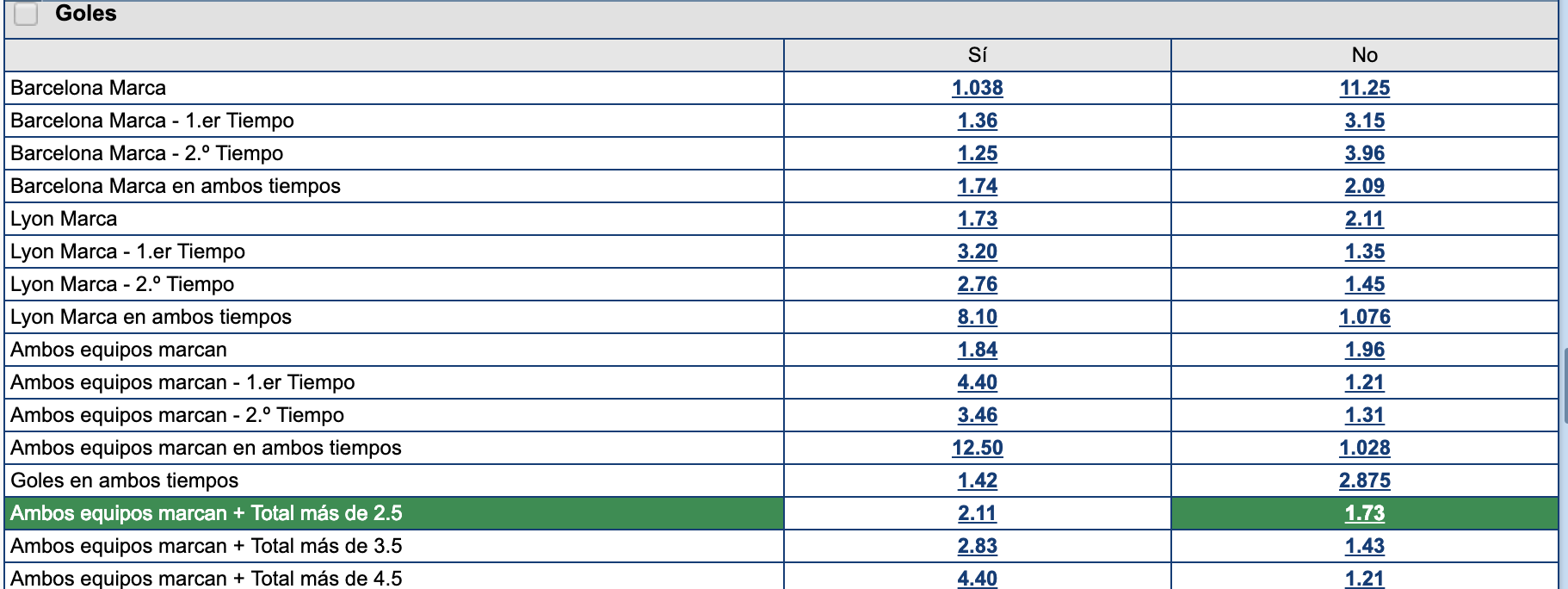The width and height of the screenshot is (1568, 589).
Task: Select No 1.96 for Ambos equipos marcan
Action: [1364, 350]
